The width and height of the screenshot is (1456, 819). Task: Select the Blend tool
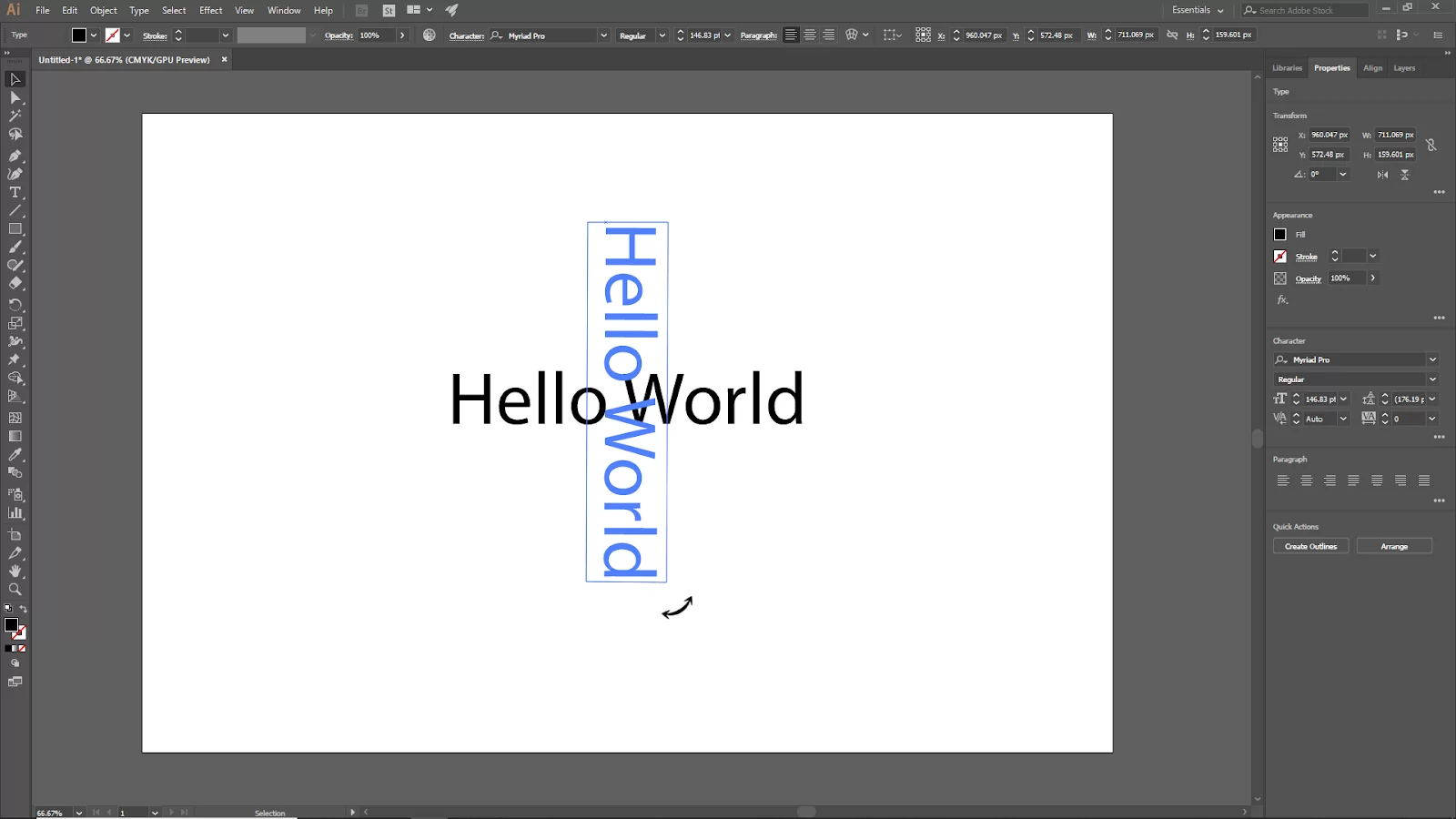coord(15,473)
